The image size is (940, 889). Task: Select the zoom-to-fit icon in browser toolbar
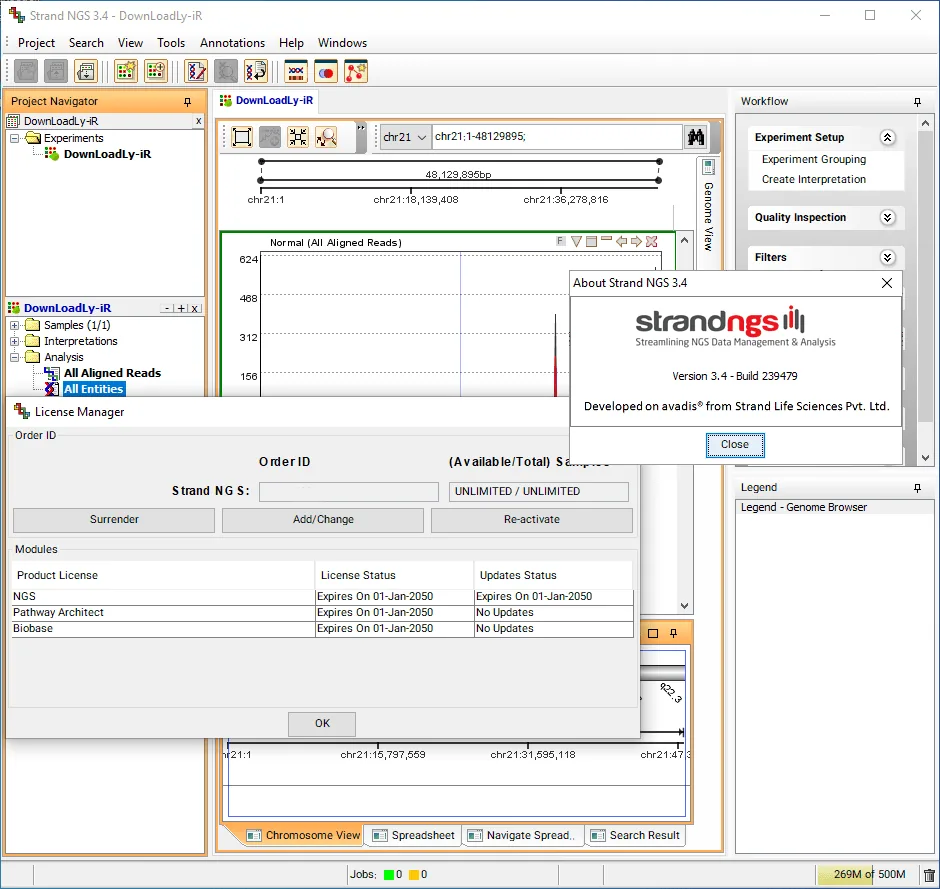coord(298,137)
